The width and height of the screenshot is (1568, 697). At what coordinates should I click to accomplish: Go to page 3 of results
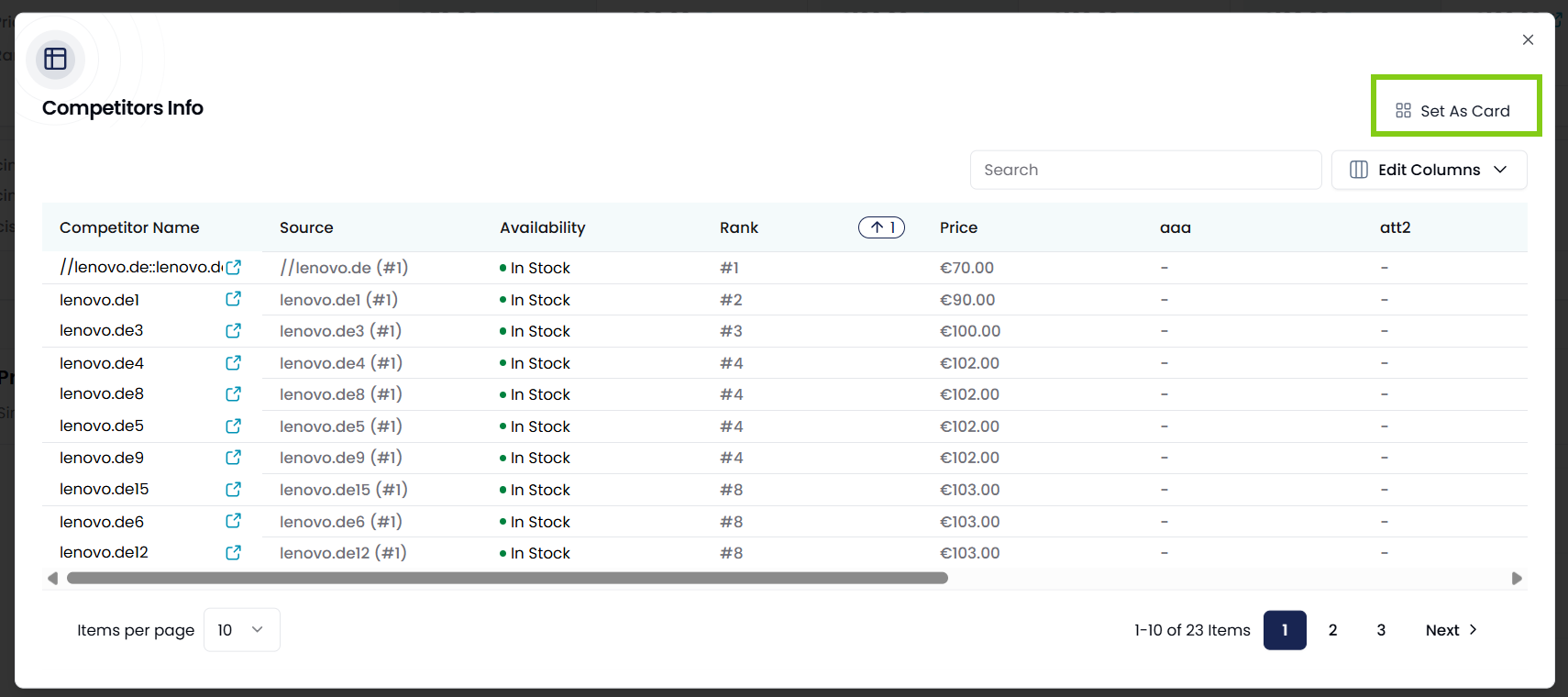[x=1381, y=630]
